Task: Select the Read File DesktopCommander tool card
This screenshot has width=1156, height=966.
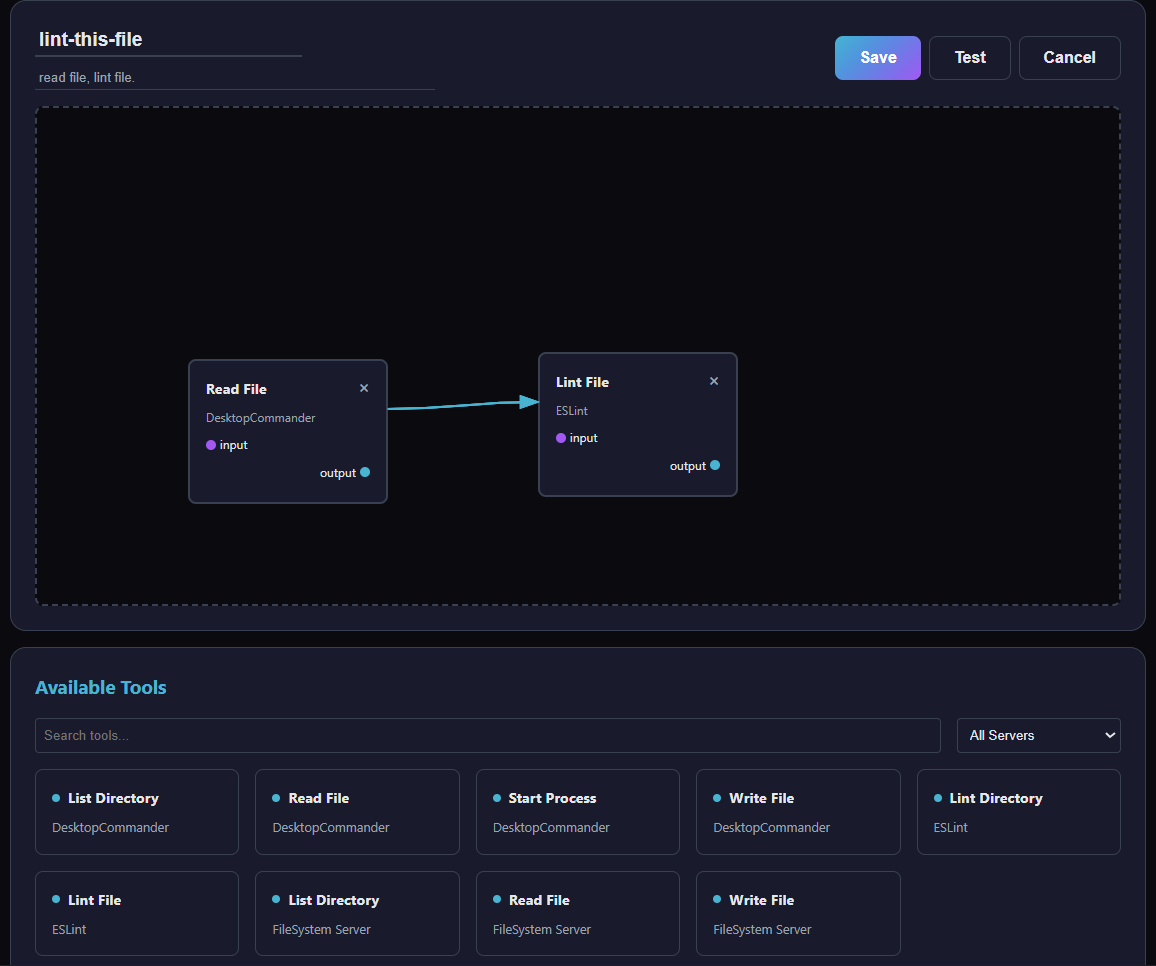Action: tap(357, 812)
